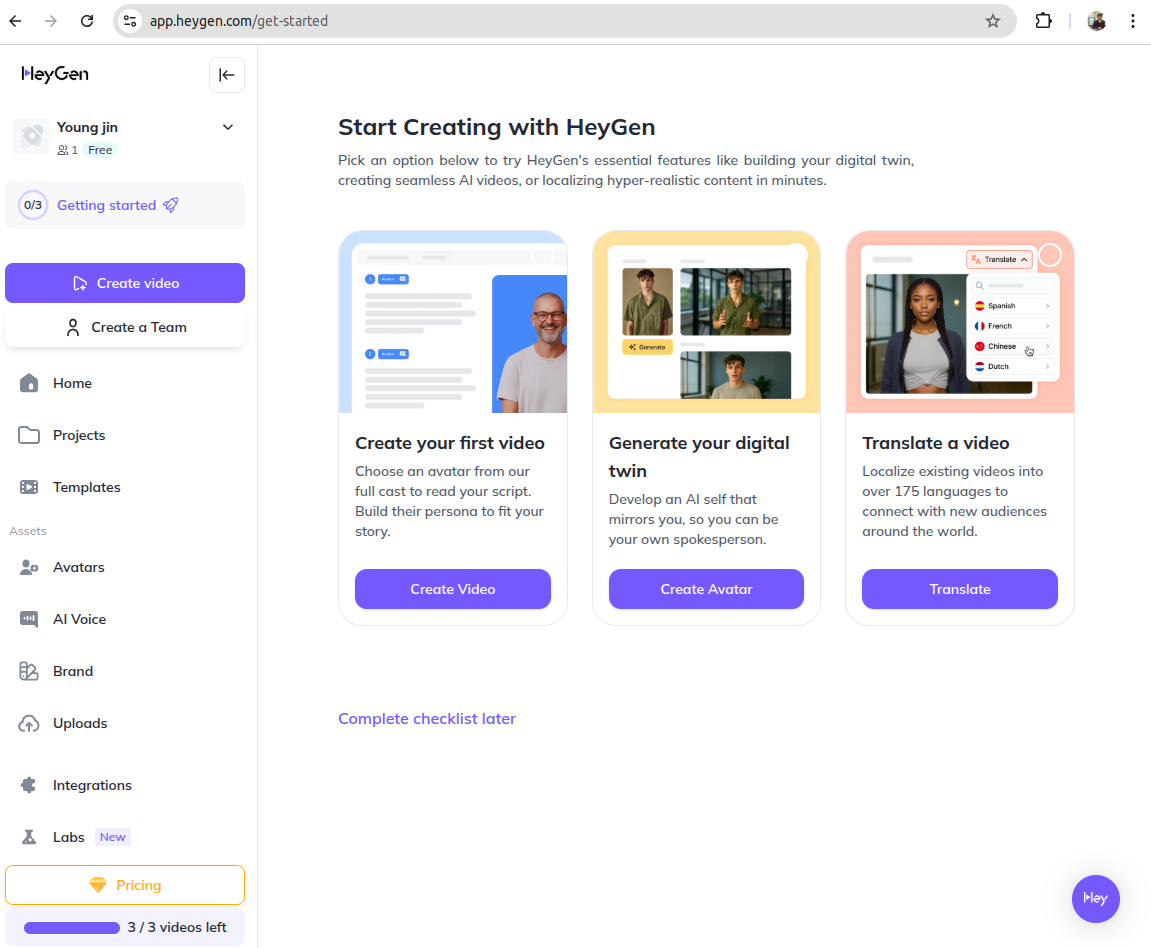Click the 0/3 progress circle
The width and height of the screenshot is (1151, 948).
[x=33, y=205]
